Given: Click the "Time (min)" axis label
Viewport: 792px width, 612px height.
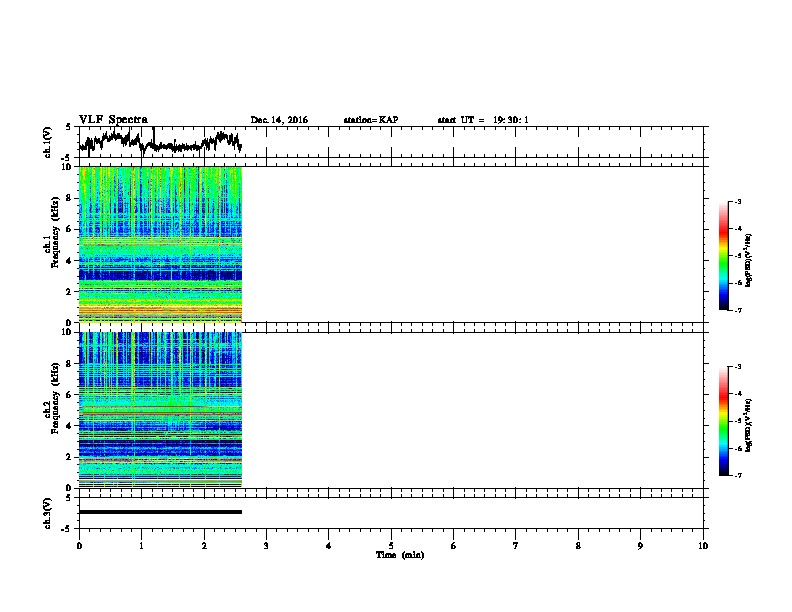Looking at the screenshot, I should (x=400, y=555).
